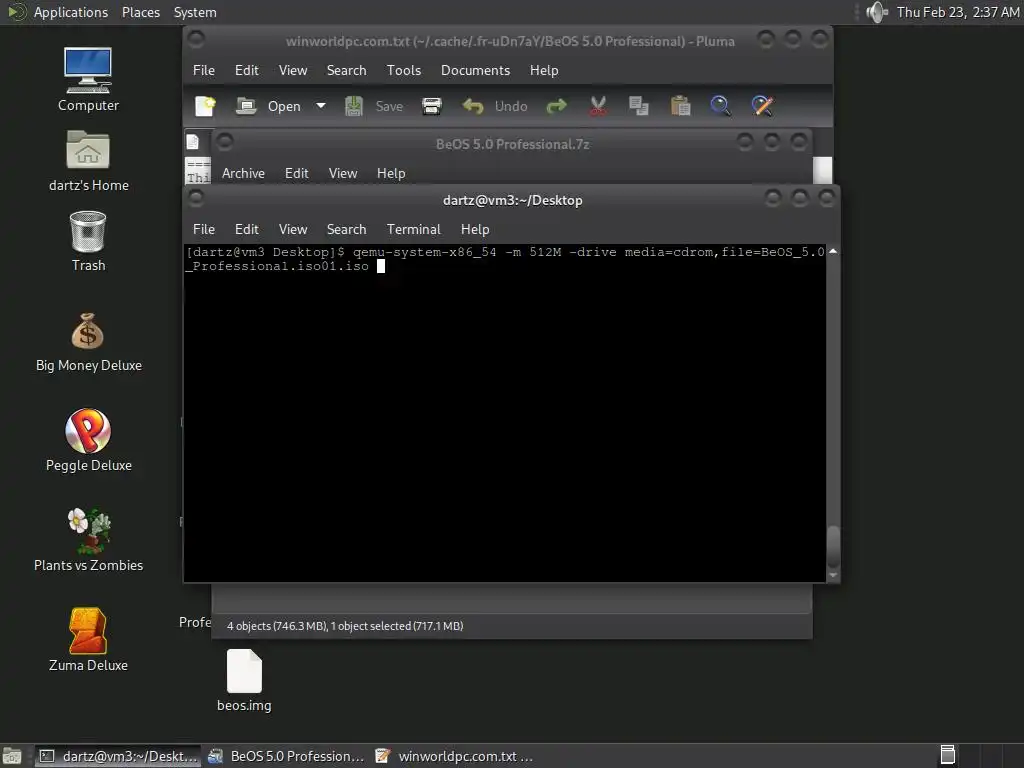Open the Help menu in BeOS archive window

[391, 173]
